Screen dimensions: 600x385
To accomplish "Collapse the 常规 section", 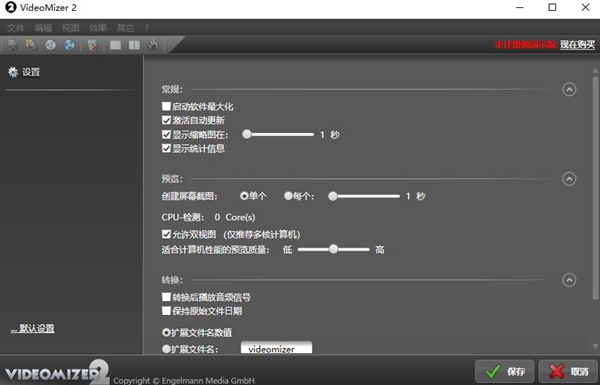I will pyautogui.click(x=569, y=89).
